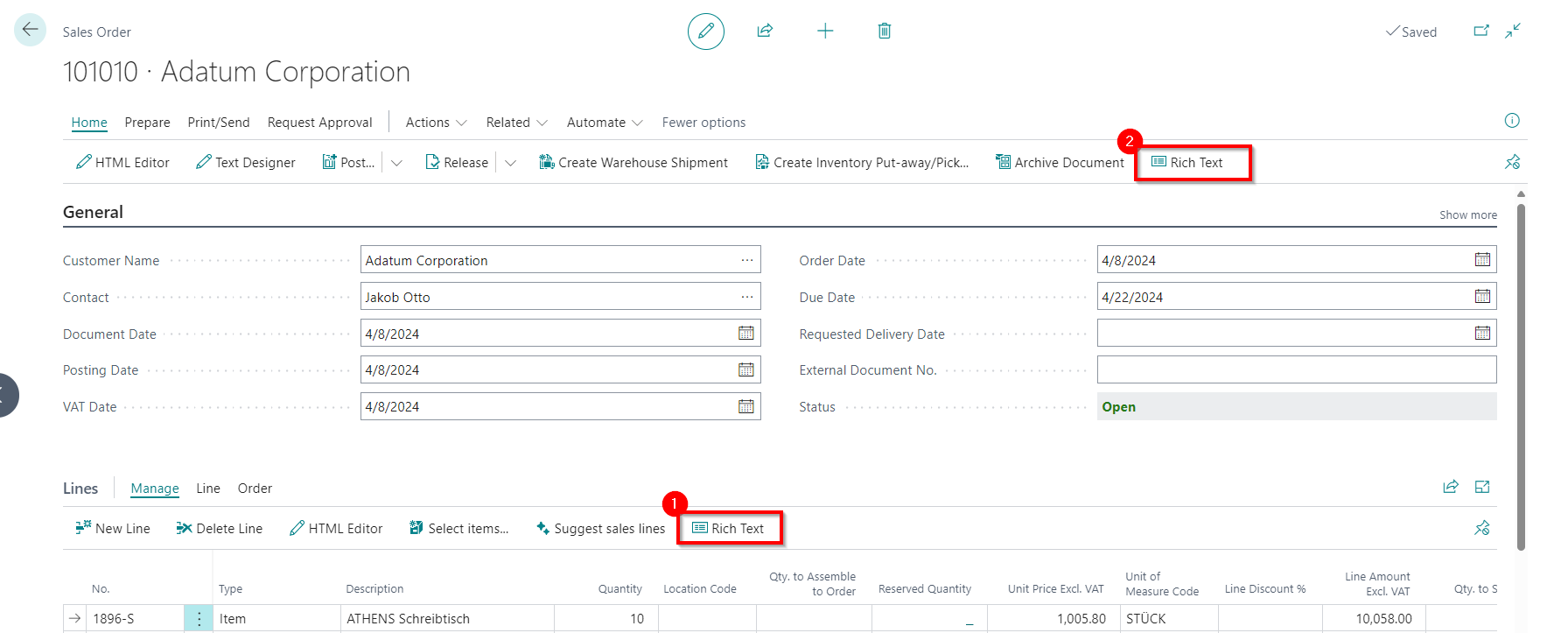Image resolution: width=1568 pixels, height=633 pixels.
Task: Open VAT Date calendar picker
Action: click(x=745, y=406)
